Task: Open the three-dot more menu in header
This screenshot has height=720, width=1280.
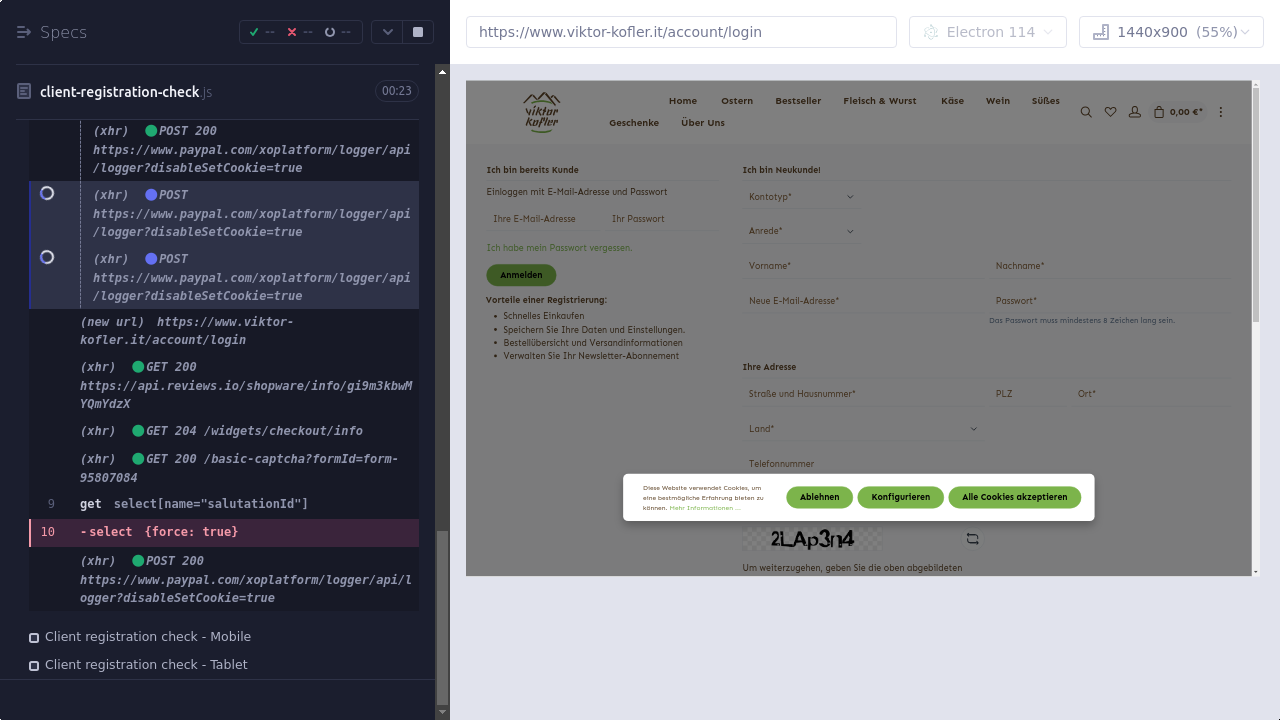Action: point(1220,113)
